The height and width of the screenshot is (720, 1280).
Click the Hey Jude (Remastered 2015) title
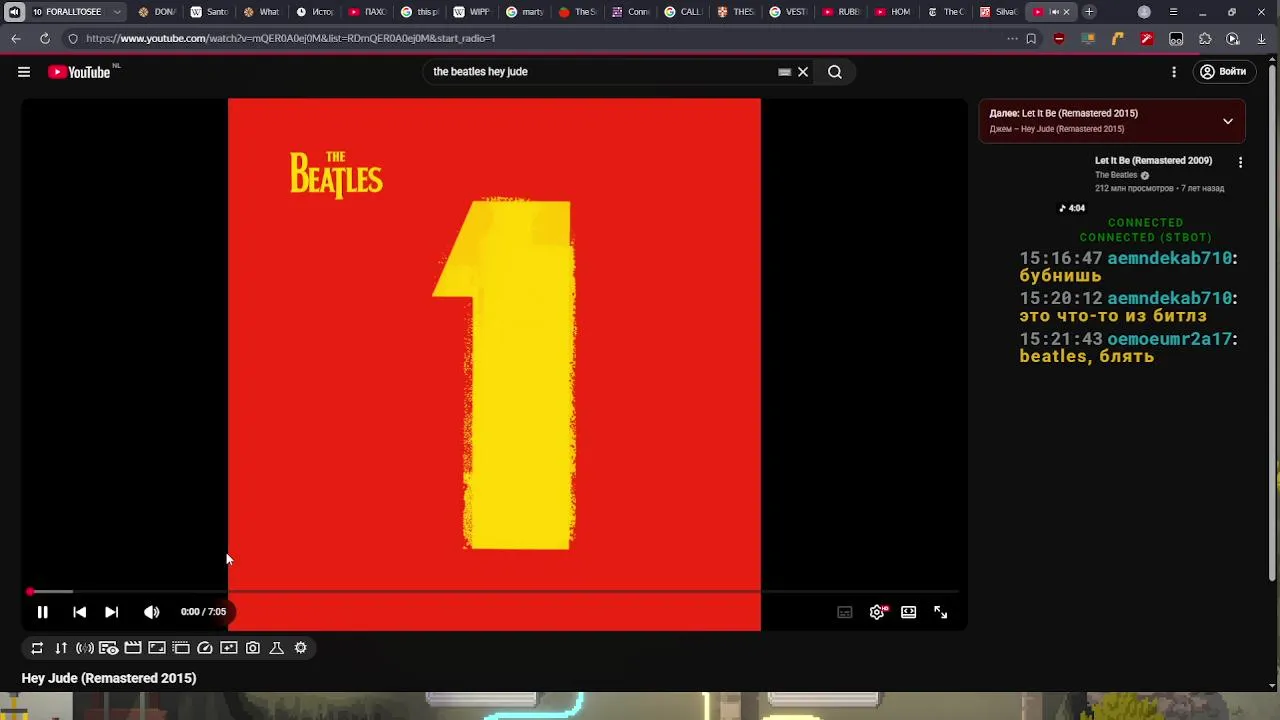point(109,678)
